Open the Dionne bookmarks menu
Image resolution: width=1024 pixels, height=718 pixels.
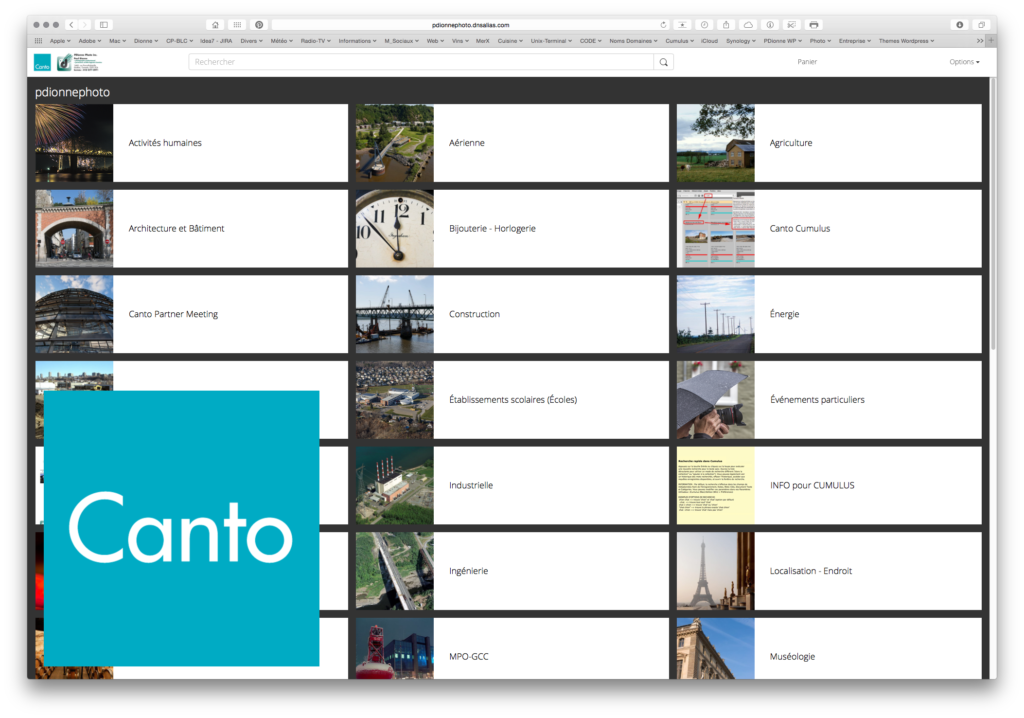pos(146,41)
